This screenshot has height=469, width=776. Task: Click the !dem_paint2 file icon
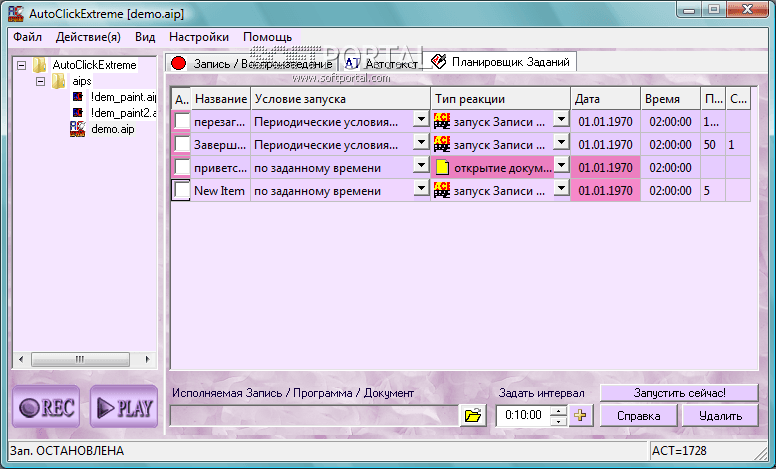pyautogui.click(x=78, y=113)
